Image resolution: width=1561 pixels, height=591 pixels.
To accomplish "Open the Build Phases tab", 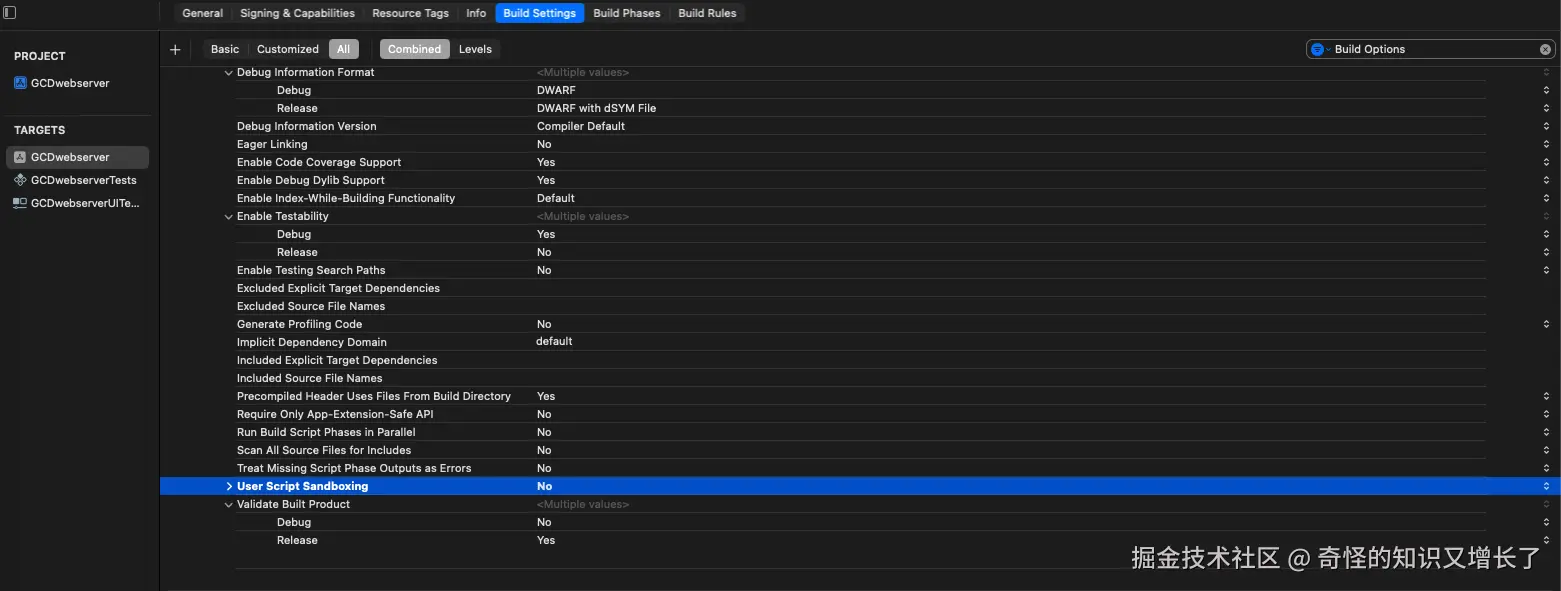I will click(x=626, y=13).
